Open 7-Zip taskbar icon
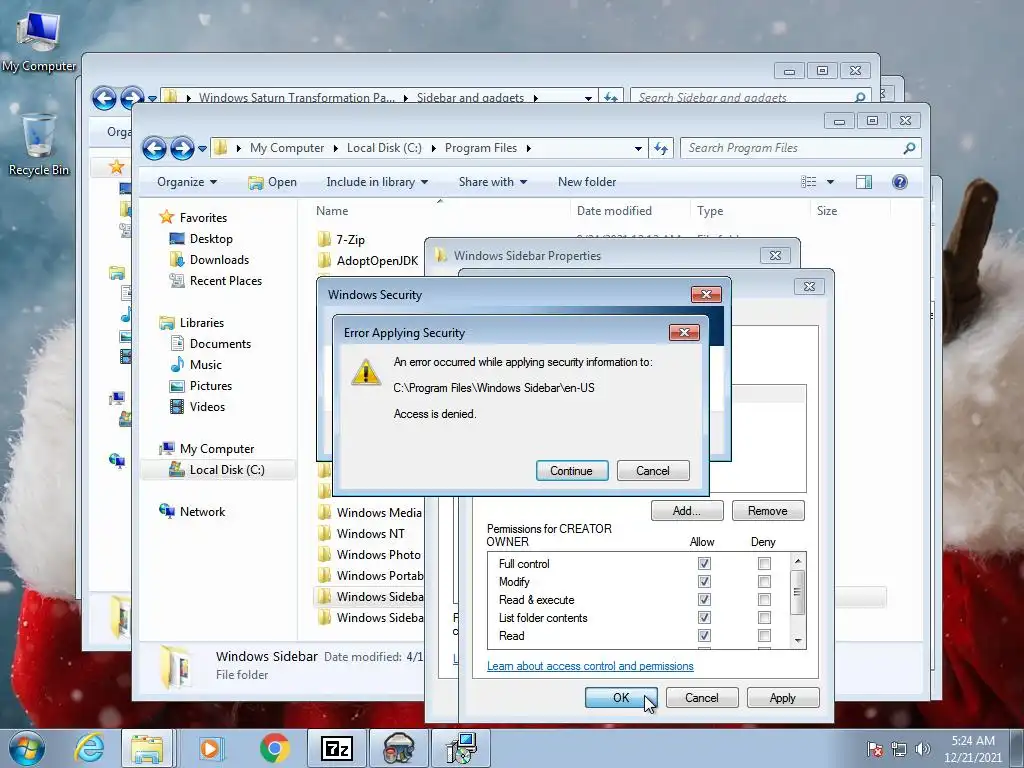The image size is (1024, 768). pyautogui.click(x=337, y=748)
